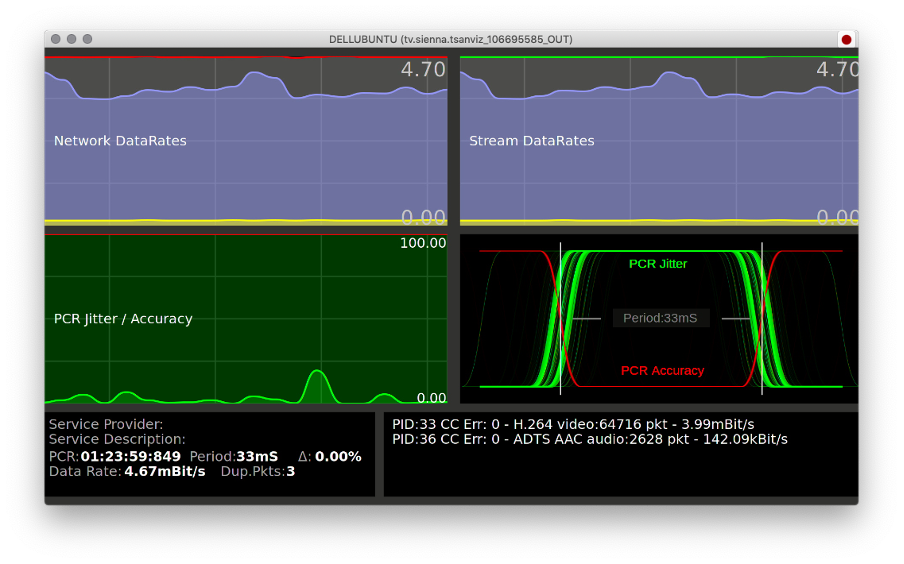
Task: Click the Network DataRates label
Action: click(x=120, y=141)
